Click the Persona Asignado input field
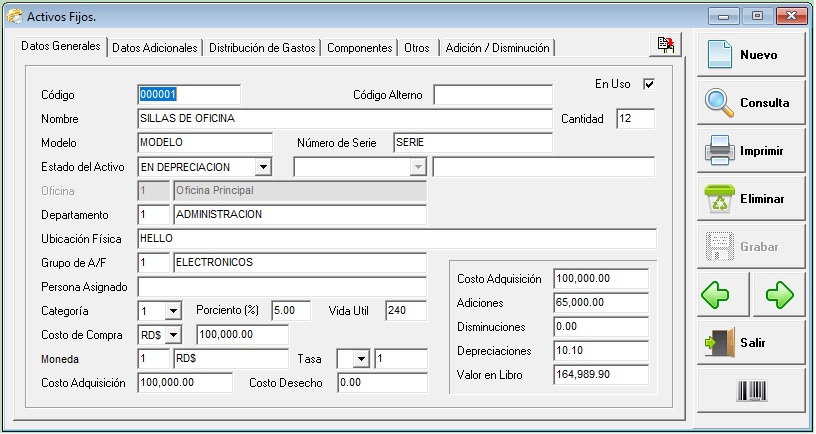 click(282, 287)
